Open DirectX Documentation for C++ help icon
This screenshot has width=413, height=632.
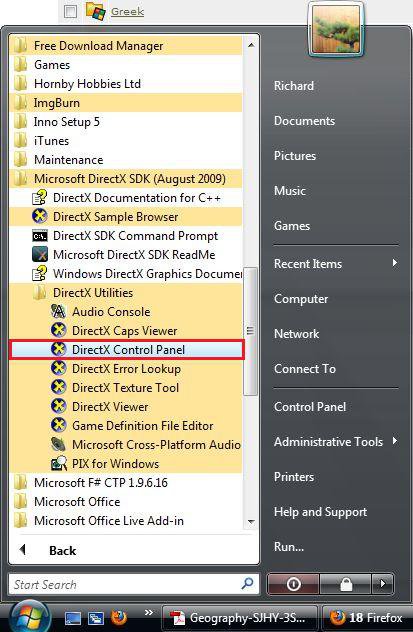coord(40,198)
